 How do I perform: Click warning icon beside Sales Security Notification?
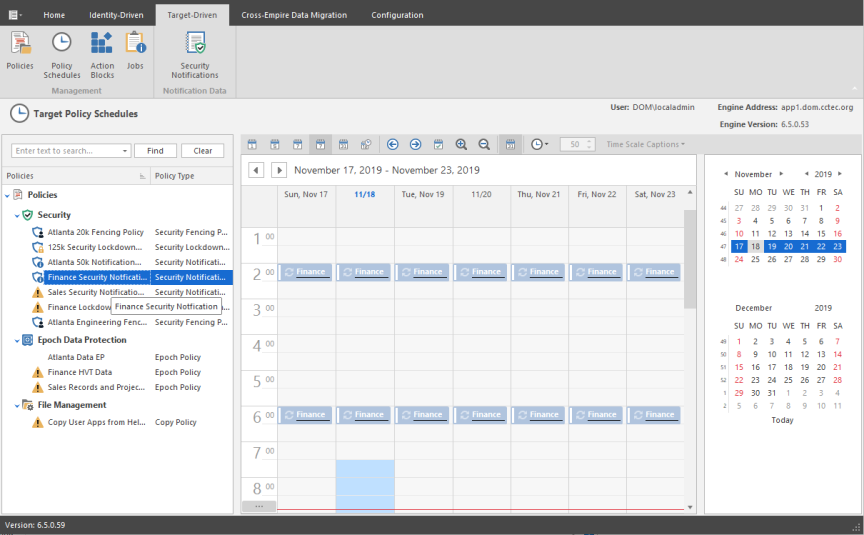(x=37, y=292)
